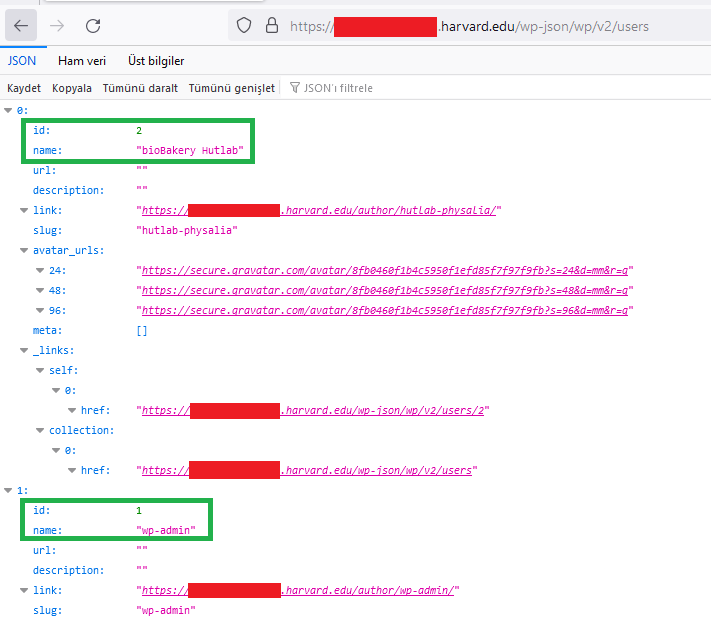Toggle the href row arrow under self

(72, 410)
